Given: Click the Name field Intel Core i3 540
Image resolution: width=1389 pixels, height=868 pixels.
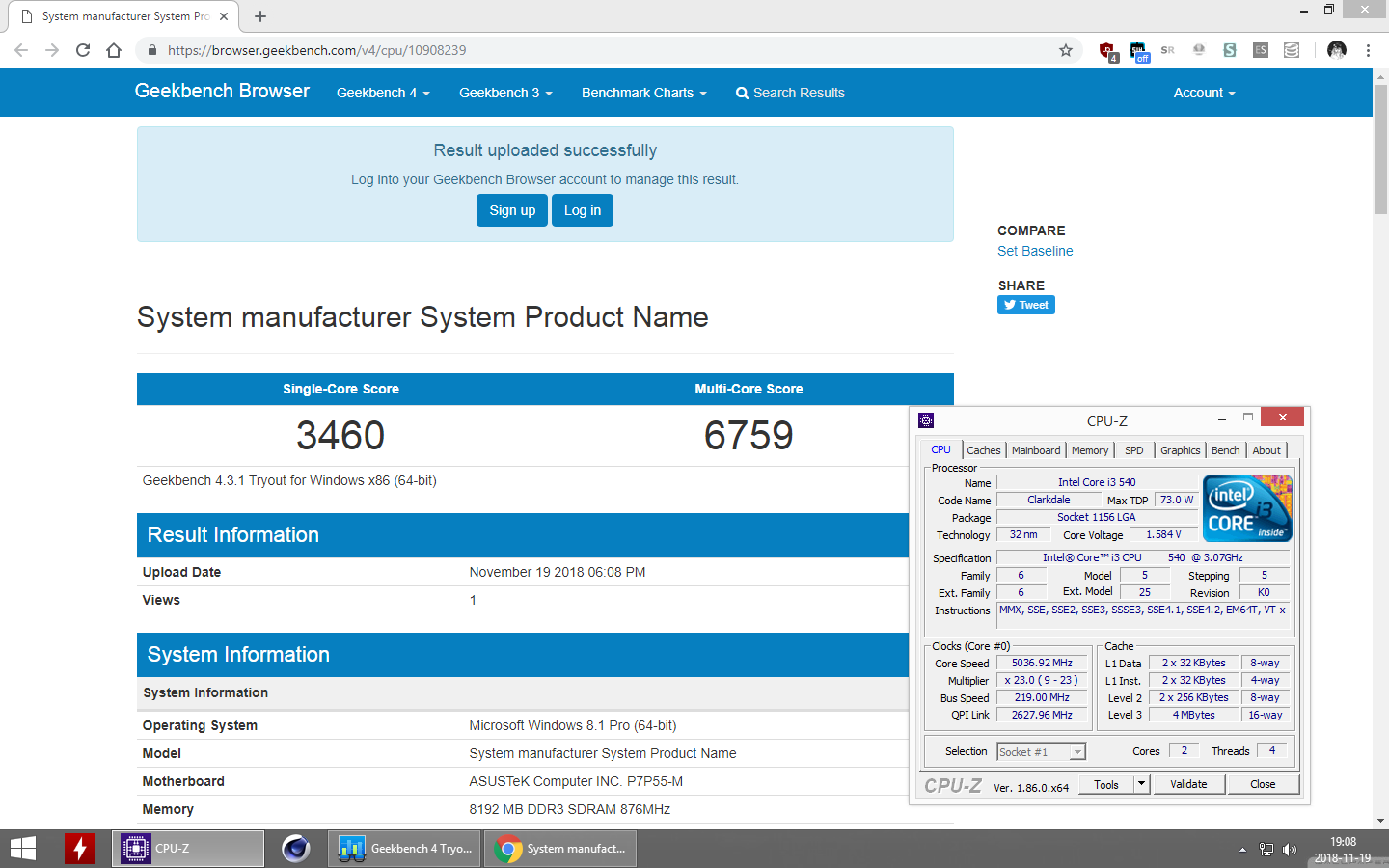Looking at the screenshot, I should (x=1097, y=482).
